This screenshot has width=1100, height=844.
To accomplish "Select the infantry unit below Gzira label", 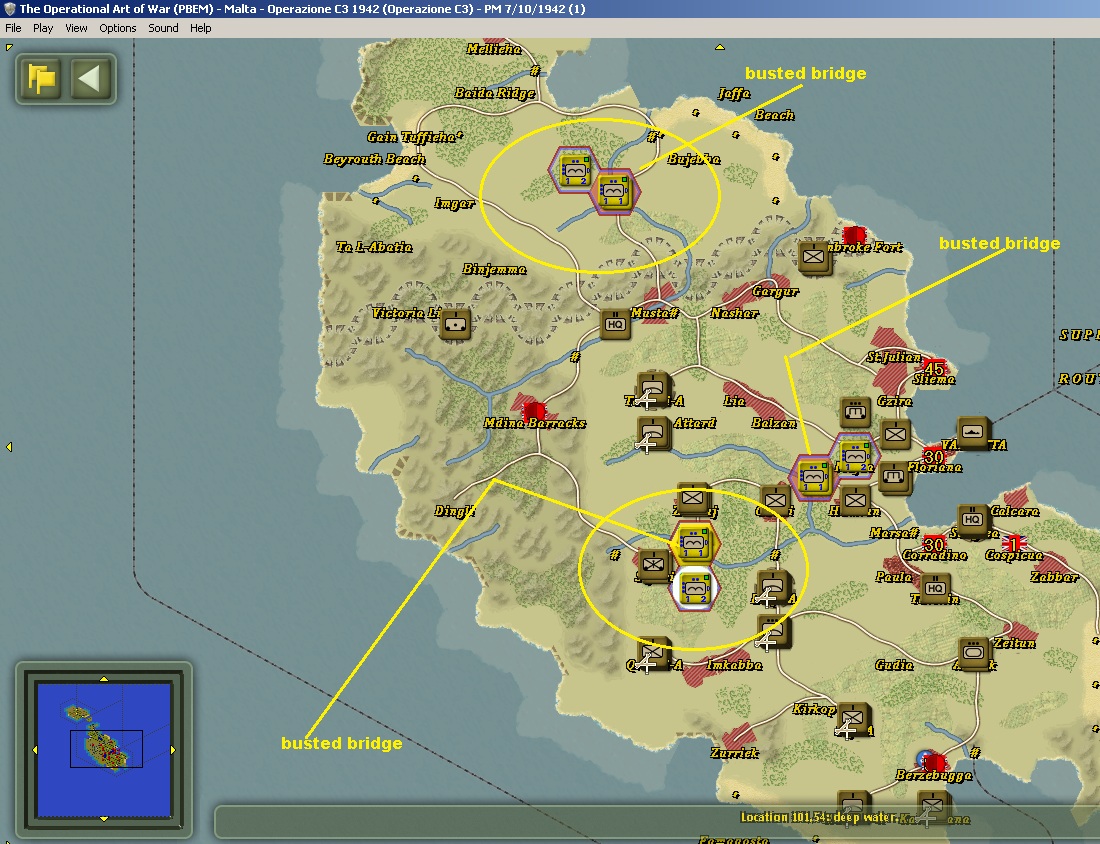I will click(894, 434).
